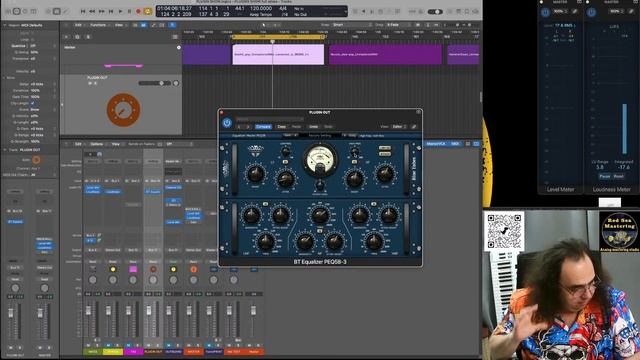This screenshot has height=360, width=640.
Task: Open the plugin settings preset dropdown field
Action: tap(270, 119)
